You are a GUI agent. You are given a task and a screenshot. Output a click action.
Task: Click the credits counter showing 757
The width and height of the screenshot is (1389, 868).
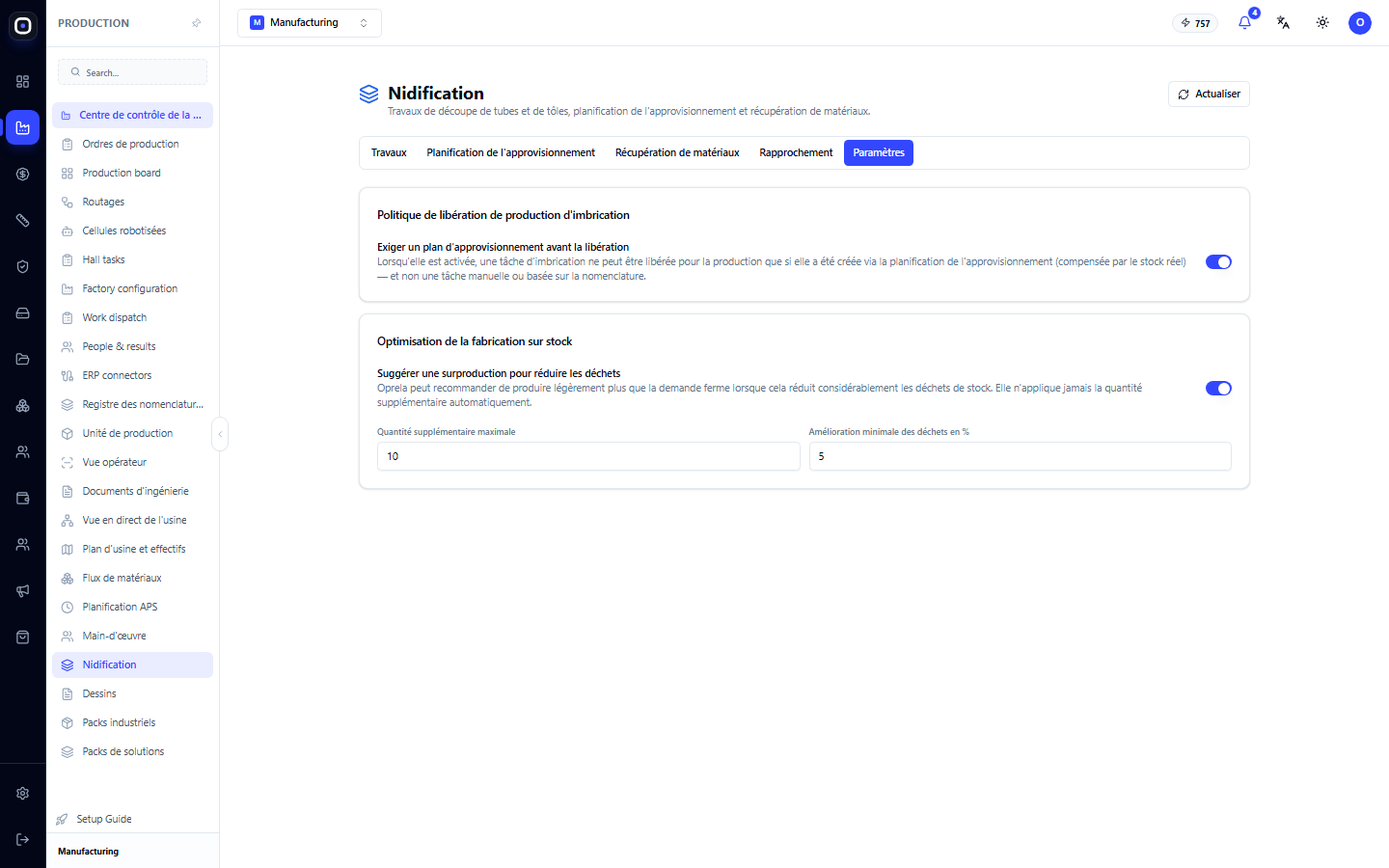[1195, 23]
